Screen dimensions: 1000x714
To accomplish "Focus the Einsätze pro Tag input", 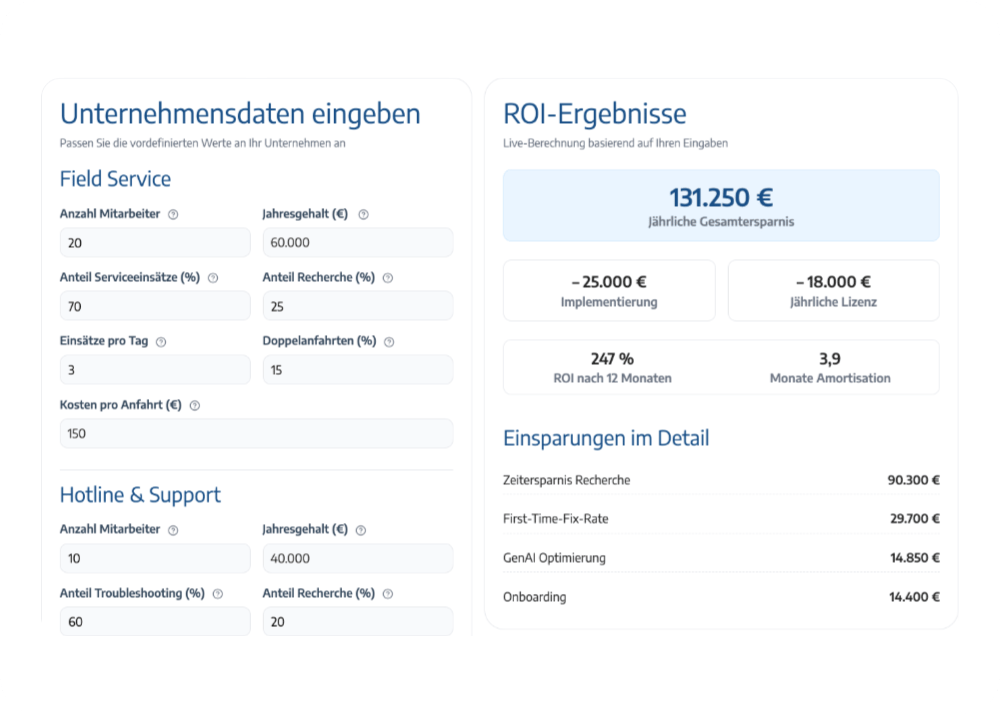I will pyautogui.click(x=155, y=370).
